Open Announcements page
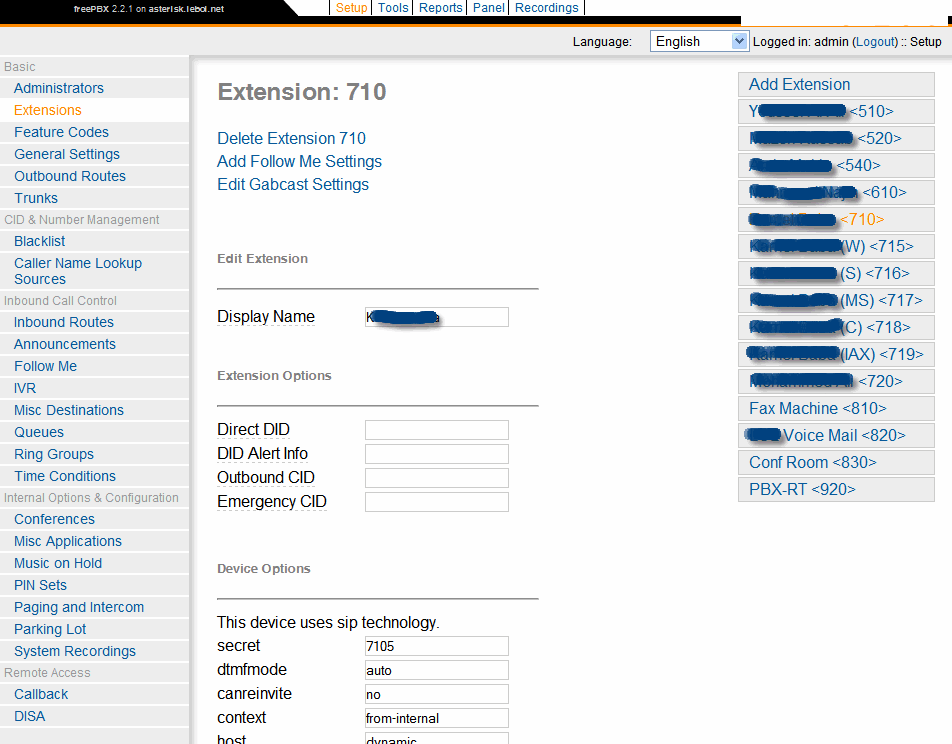 [65, 344]
